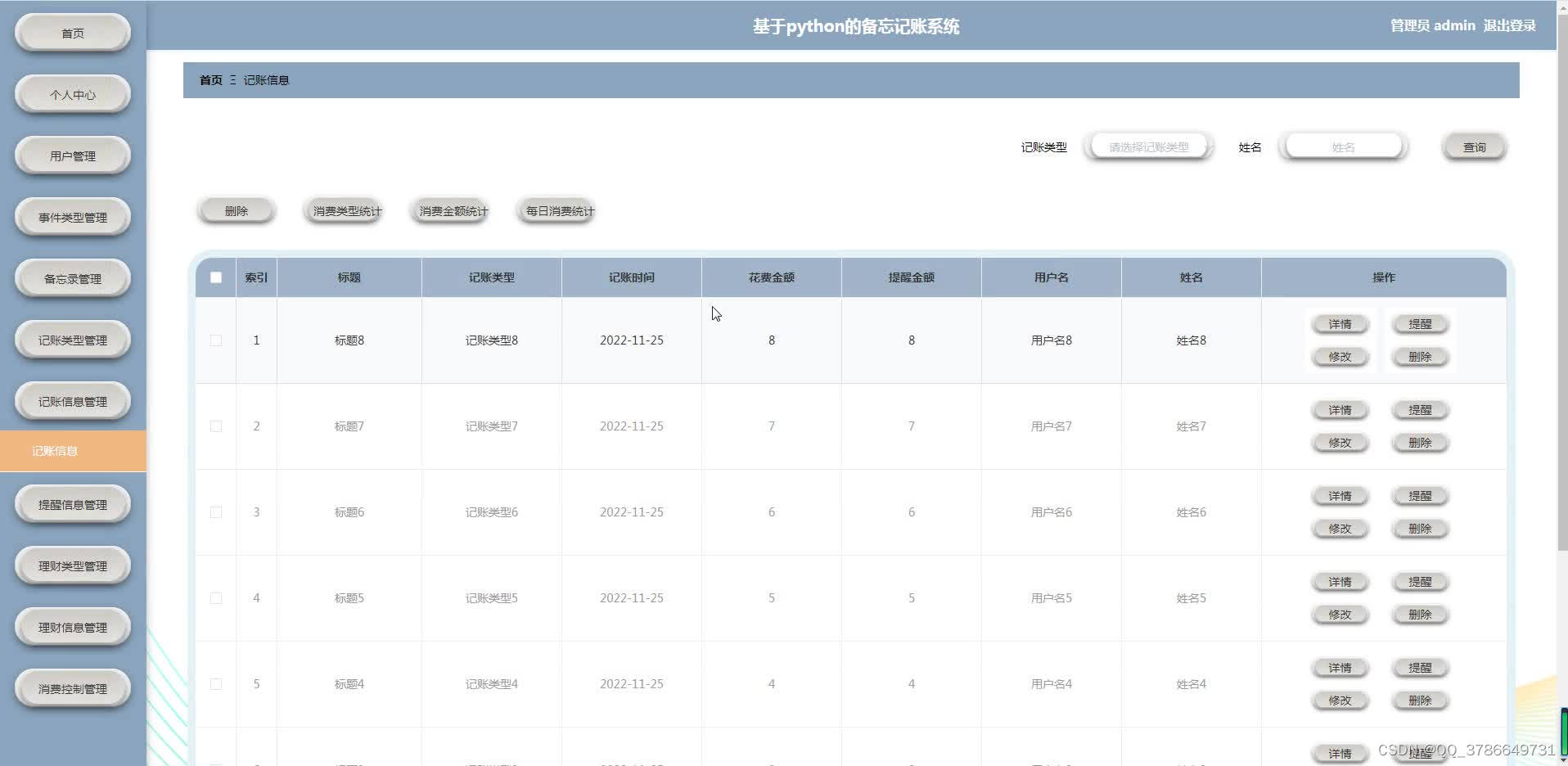The image size is (1568, 766).
Task: Go to 首页 via breadcrumb
Action: point(211,80)
